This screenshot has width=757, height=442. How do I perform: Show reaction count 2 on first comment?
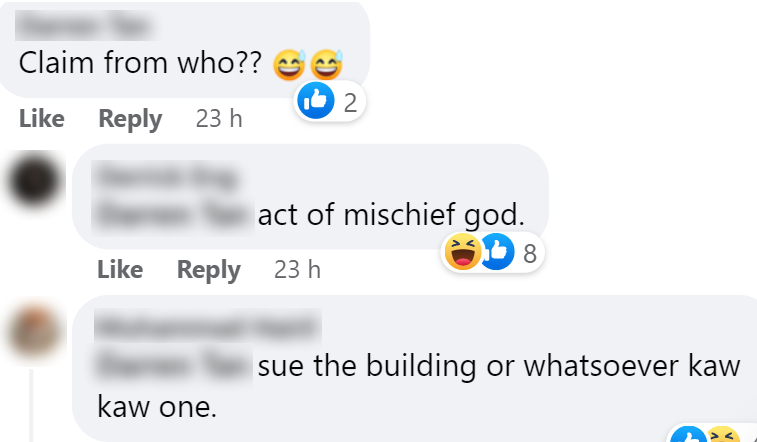click(349, 102)
